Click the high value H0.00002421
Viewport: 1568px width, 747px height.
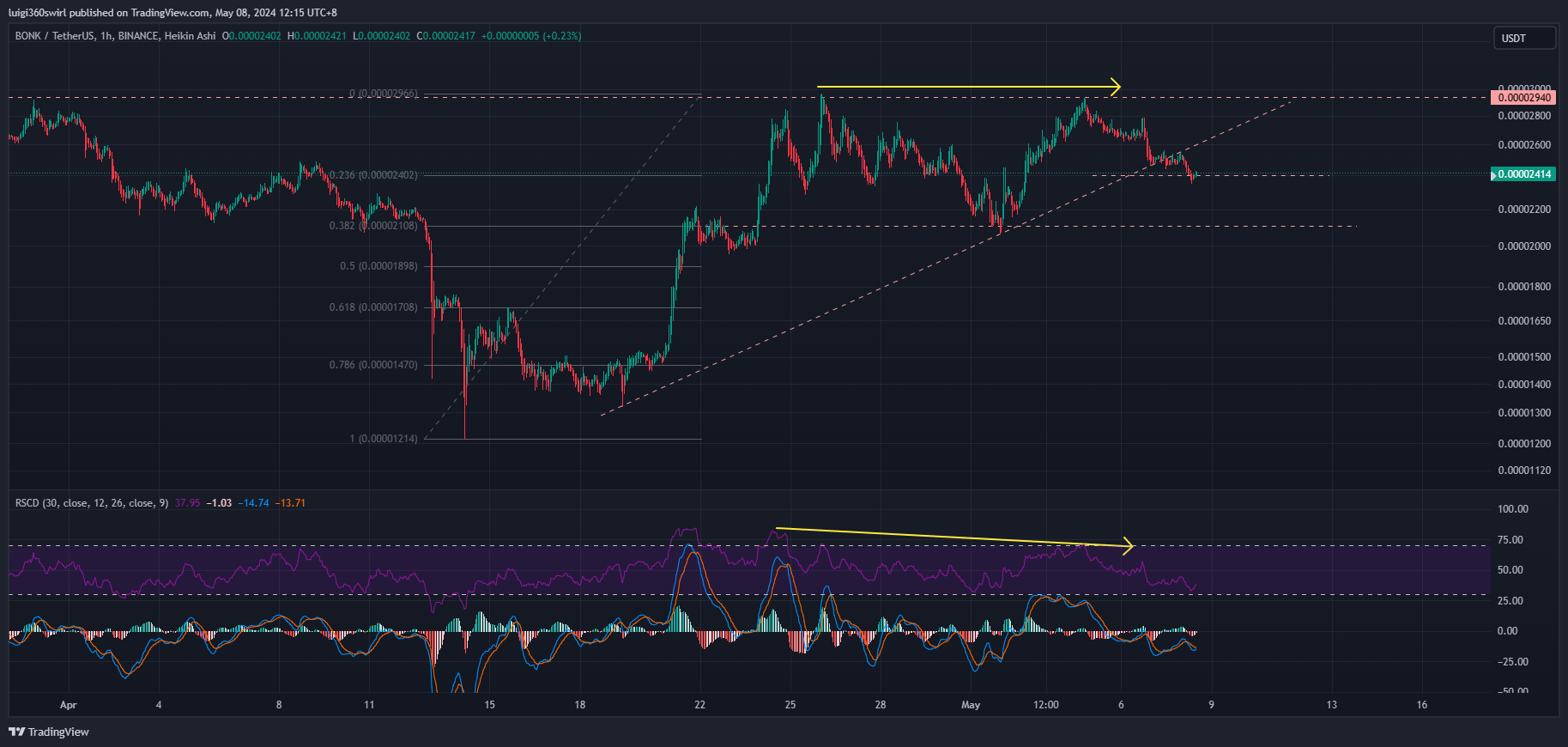pos(317,36)
